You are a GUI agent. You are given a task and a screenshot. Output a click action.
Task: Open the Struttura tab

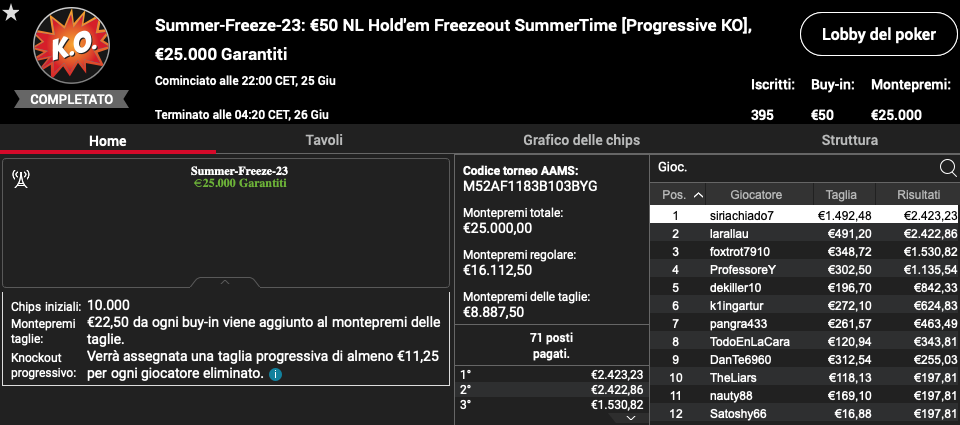tap(849, 140)
